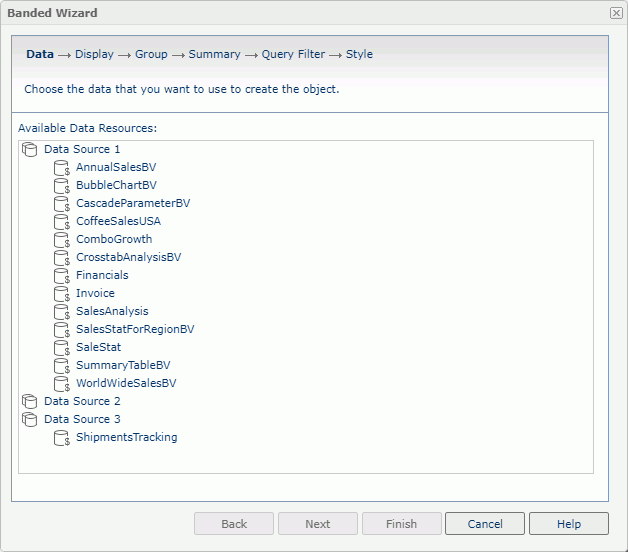Open Help for the wizard

coord(569,524)
